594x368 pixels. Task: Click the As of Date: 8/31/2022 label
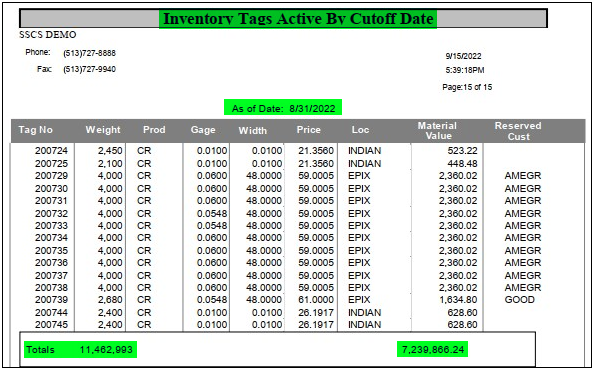coord(283,108)
